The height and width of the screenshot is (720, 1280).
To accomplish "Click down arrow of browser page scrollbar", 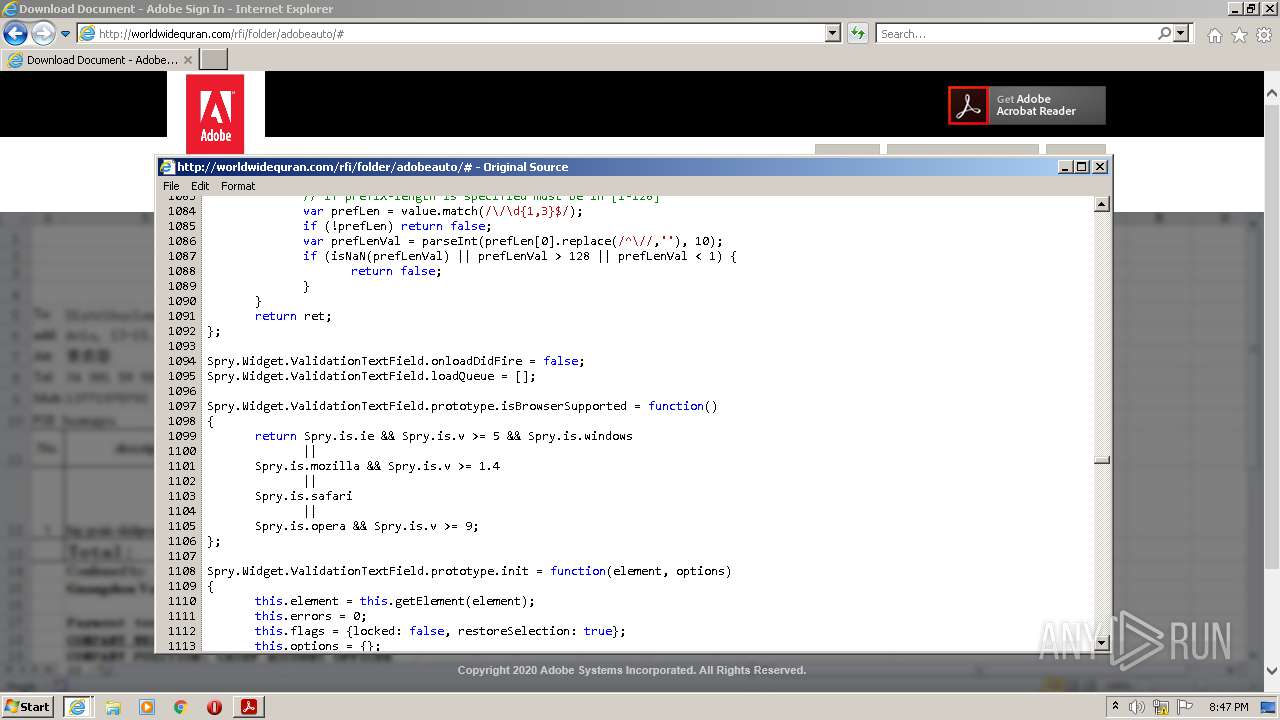I will click(x=1272, y=671).
